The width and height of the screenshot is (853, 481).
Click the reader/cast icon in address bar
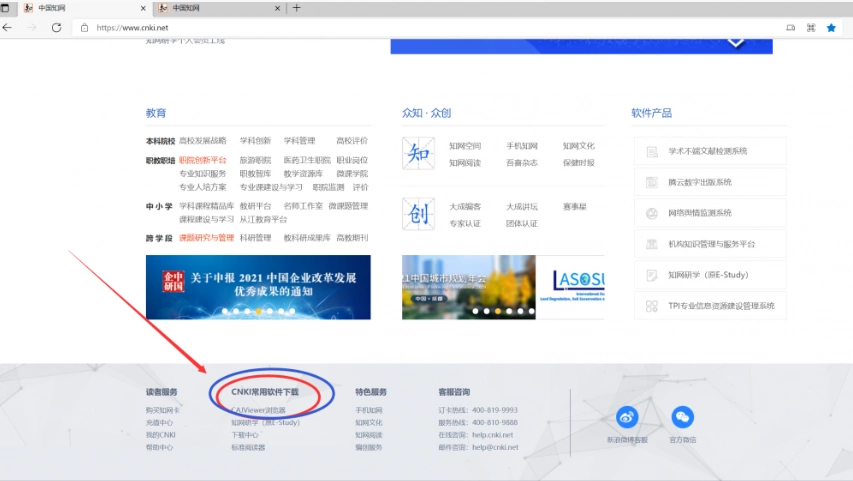pyautogui.click(x=790, y=28)
